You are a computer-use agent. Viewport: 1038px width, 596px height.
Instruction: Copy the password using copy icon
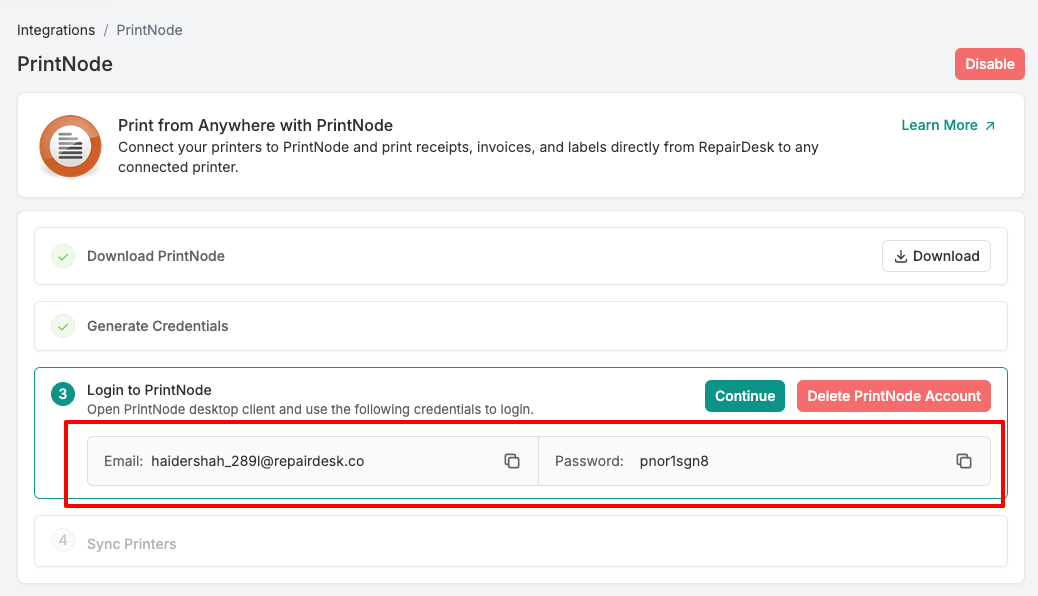coord(964,461)
